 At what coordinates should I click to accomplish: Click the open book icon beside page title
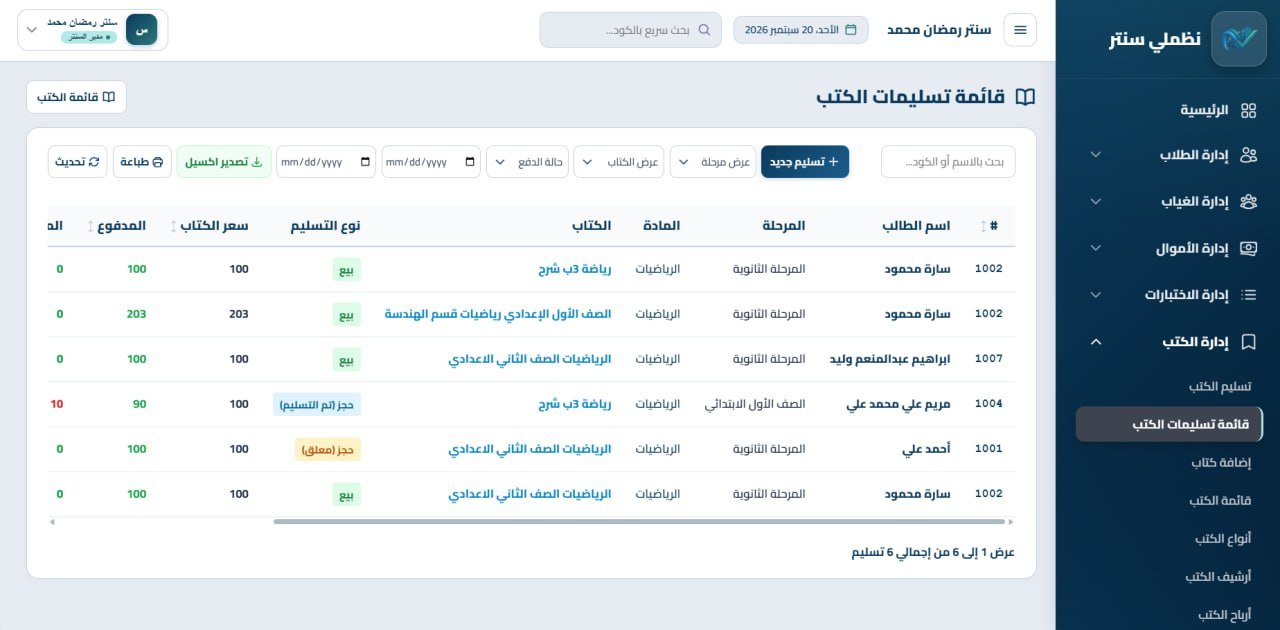tap(1025, 97)
